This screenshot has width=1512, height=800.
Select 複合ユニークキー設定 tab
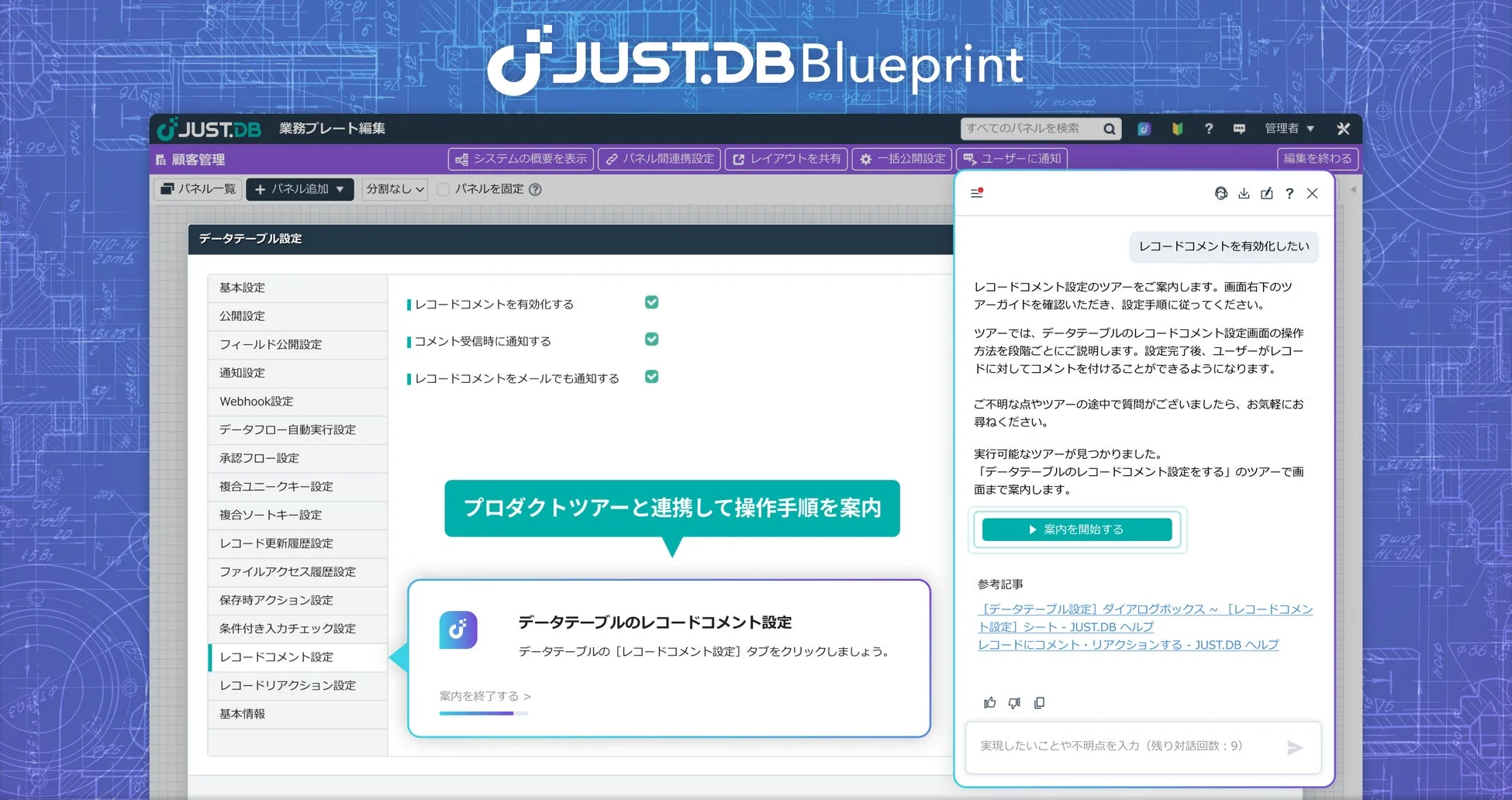[298, 487]
